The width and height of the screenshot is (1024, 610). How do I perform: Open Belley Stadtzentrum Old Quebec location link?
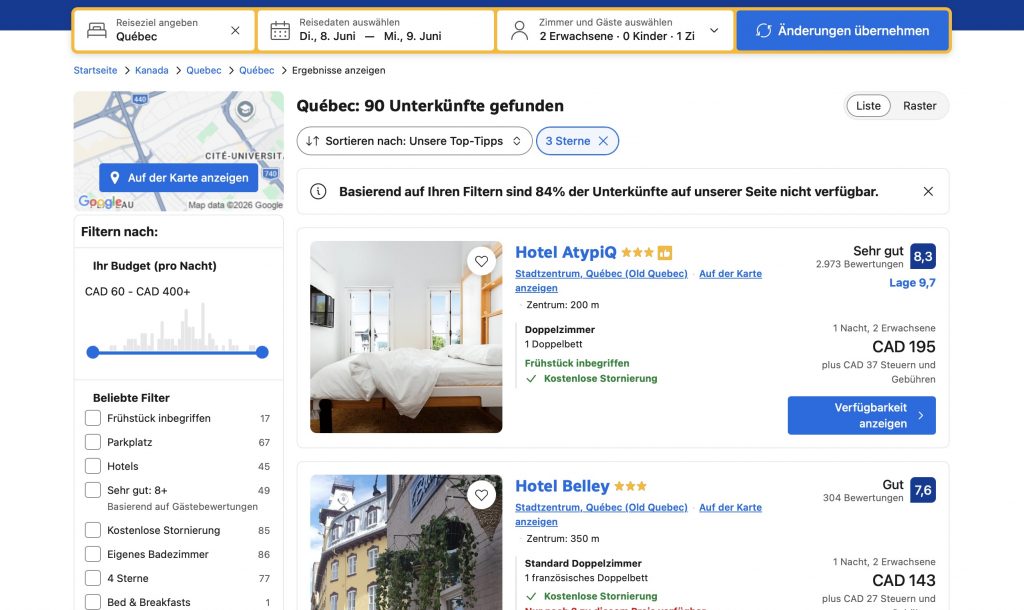click(601, 507)
